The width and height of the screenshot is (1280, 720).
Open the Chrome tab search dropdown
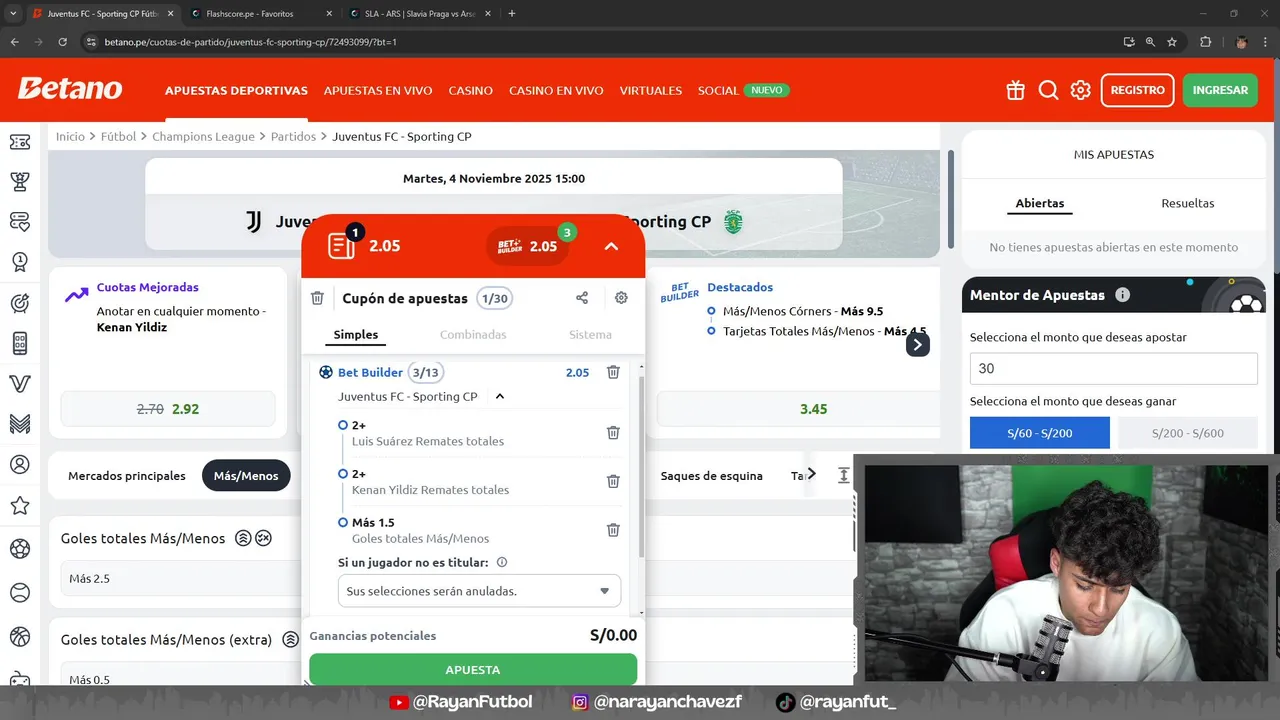point(13,13)
